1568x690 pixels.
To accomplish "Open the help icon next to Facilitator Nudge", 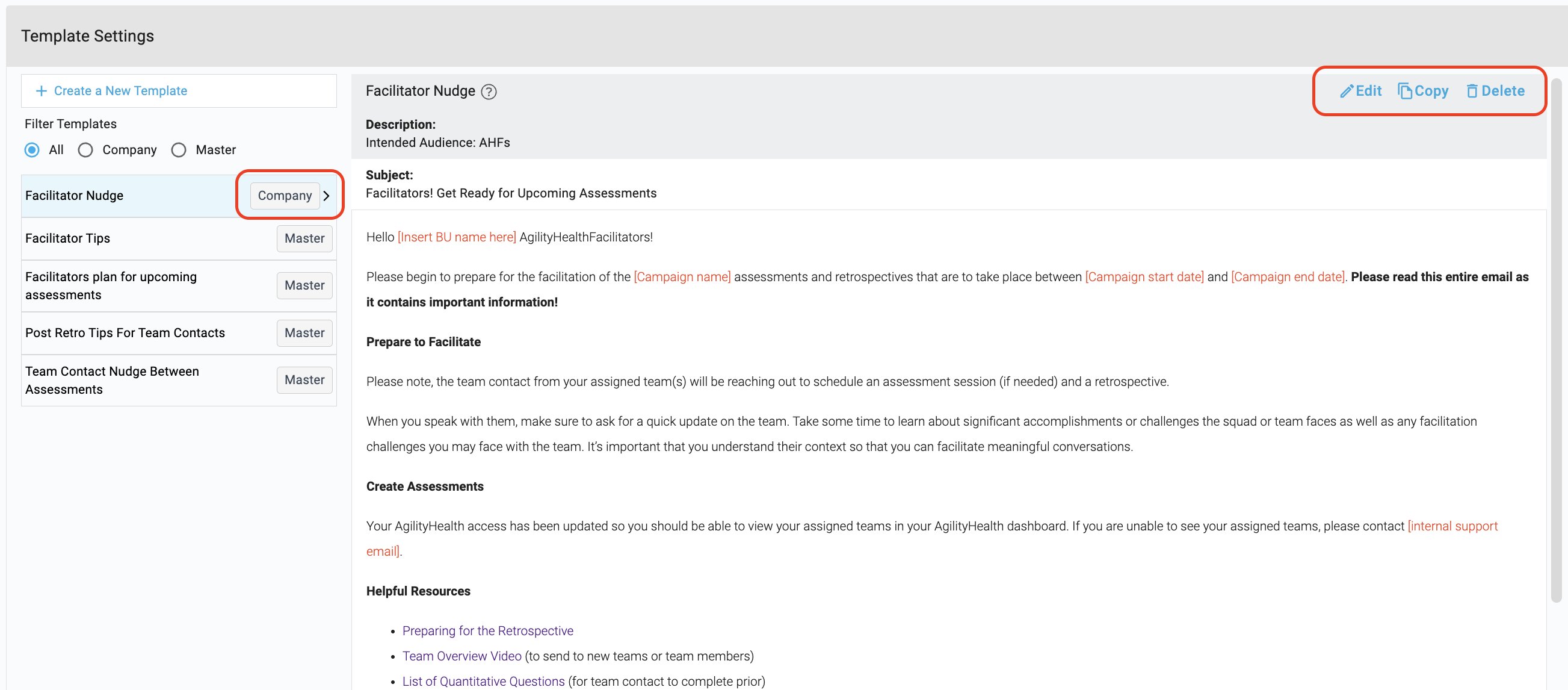I will tap(489, 92).
